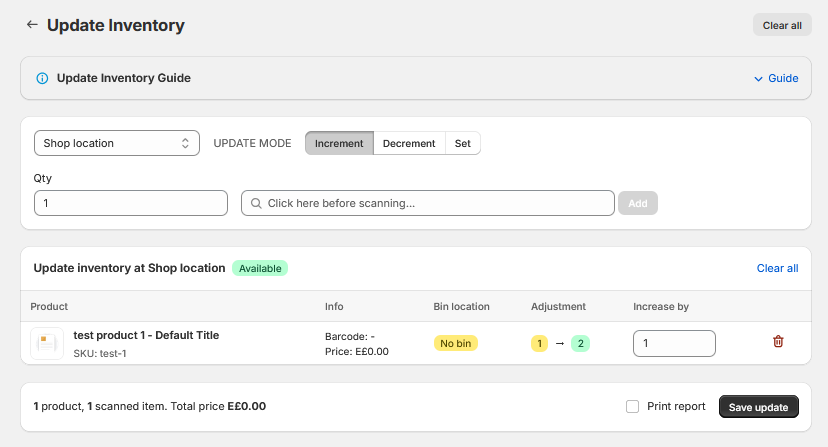Click the No bin label
The image size is (828, 447).
[x=456, y=343]
